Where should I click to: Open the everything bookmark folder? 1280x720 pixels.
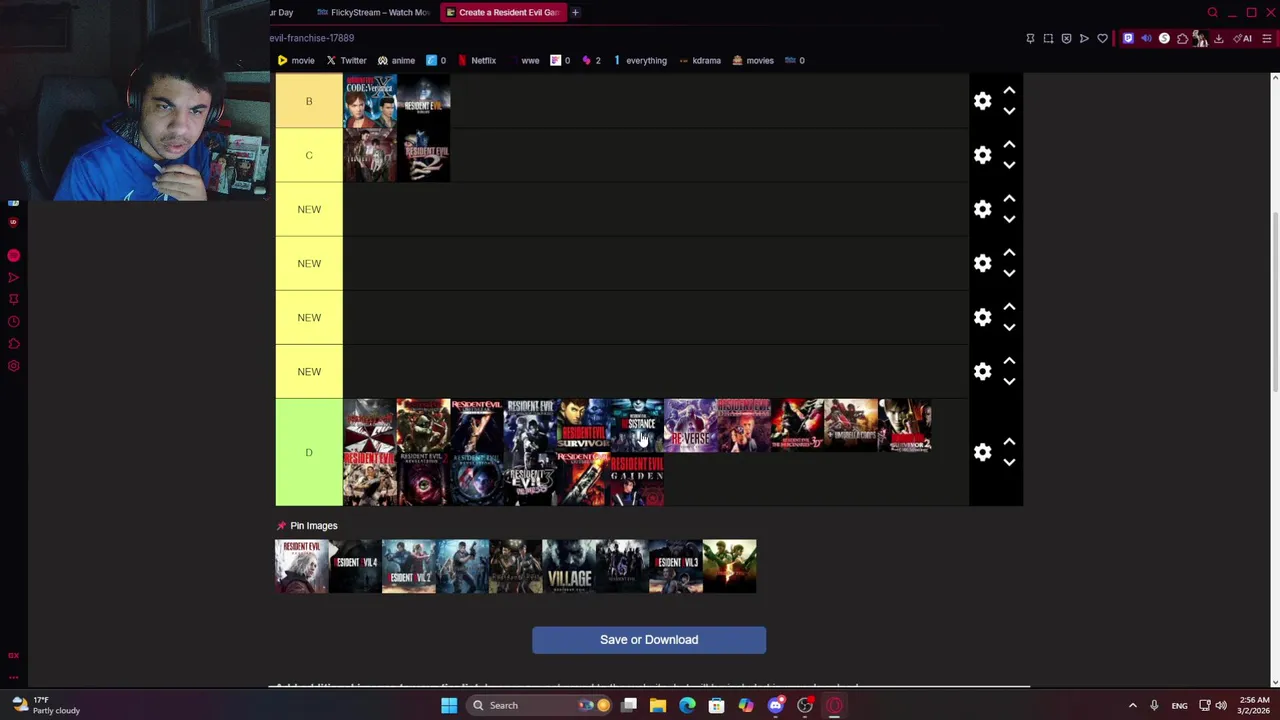(x=640, y=60)
